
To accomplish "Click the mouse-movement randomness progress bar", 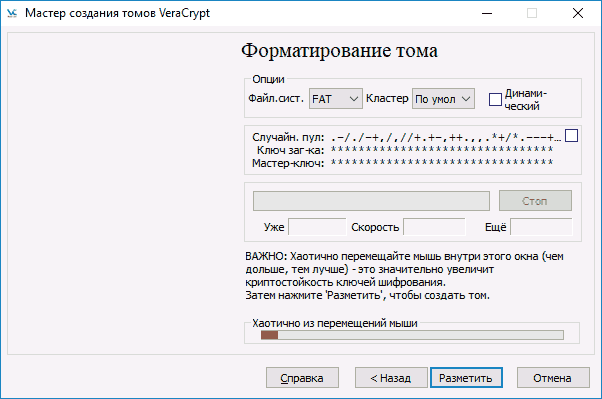I will point(412,335).
